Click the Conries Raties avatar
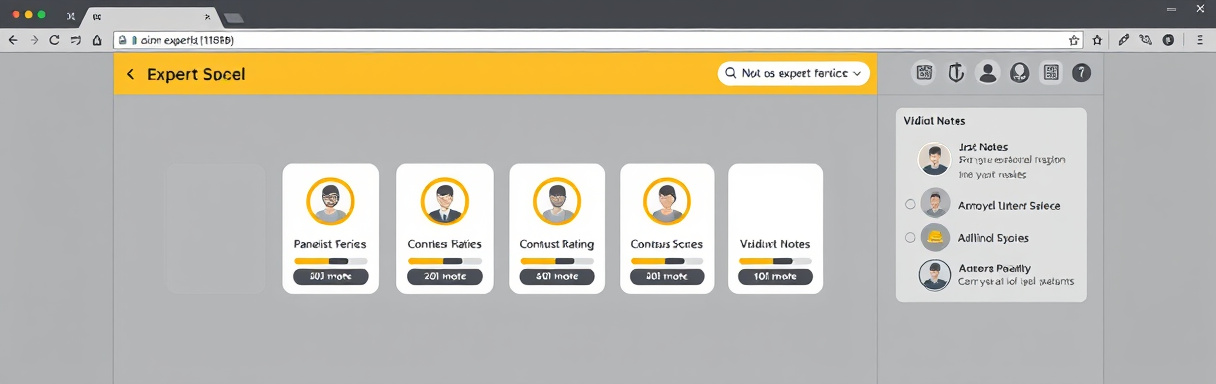Image resolution: width=1216 pixels, height=384 pixels. coord(444,202)
